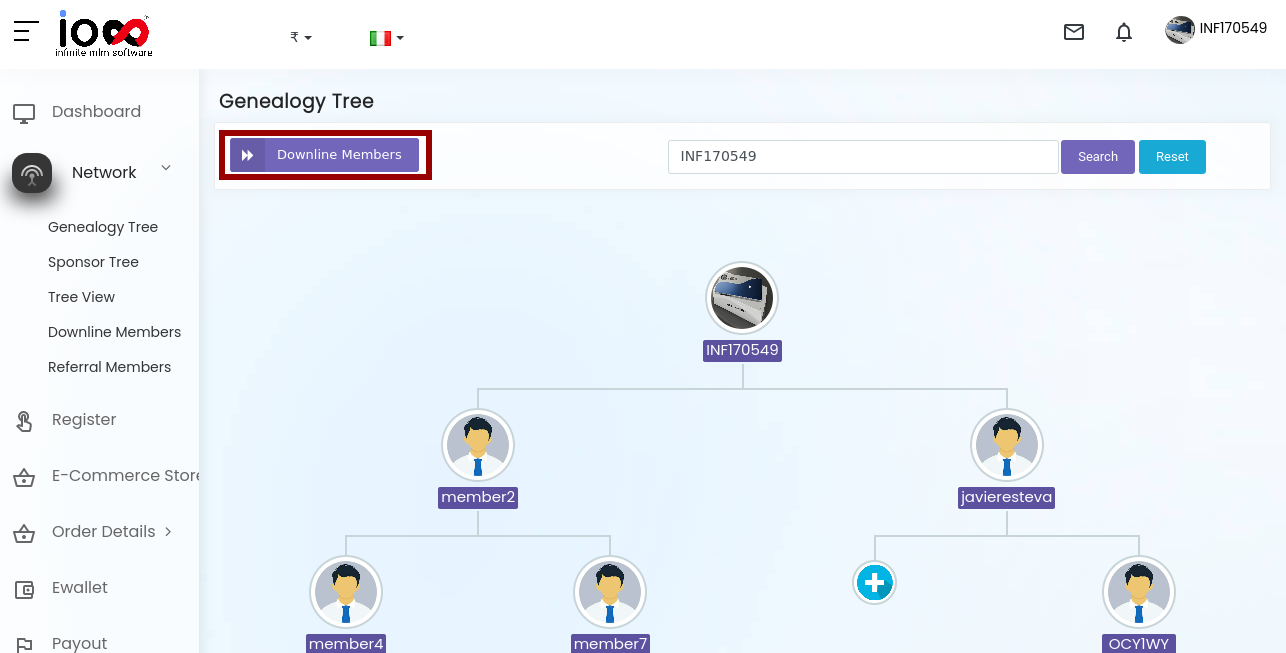Select Network in the sidebar
The width and height of the screenshot is (1286, 653).
tap(104, 173)
